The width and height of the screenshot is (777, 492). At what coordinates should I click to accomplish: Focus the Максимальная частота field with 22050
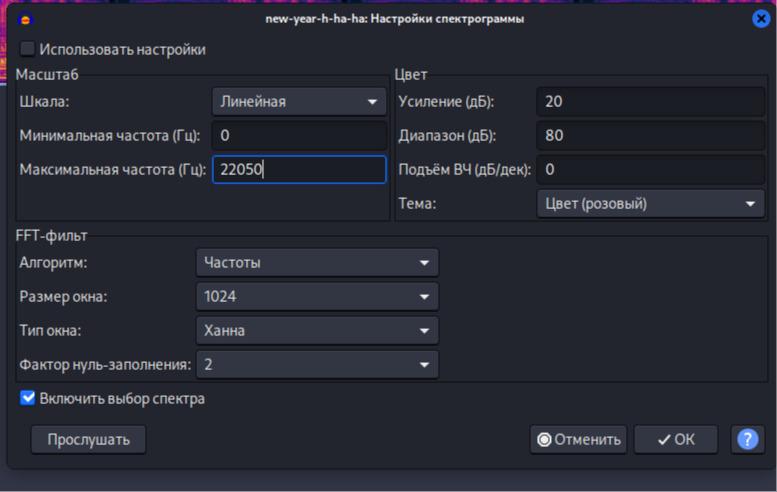tap(299, 169)
